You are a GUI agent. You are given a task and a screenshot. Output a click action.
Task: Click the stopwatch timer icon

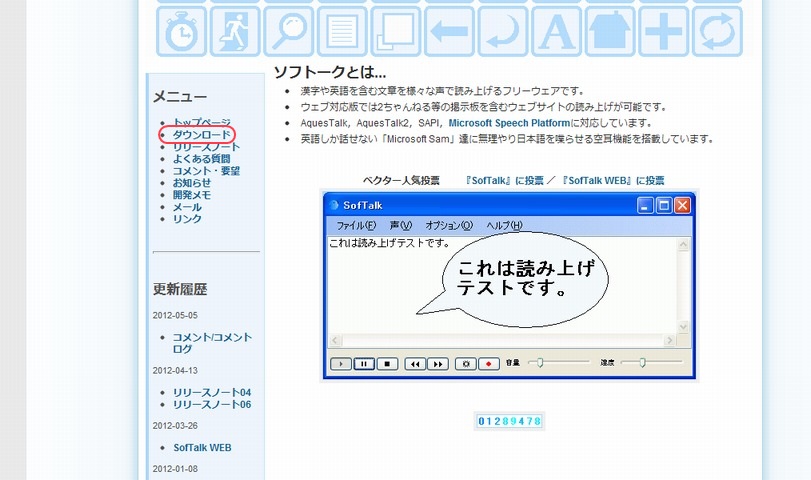pos(181,31)
